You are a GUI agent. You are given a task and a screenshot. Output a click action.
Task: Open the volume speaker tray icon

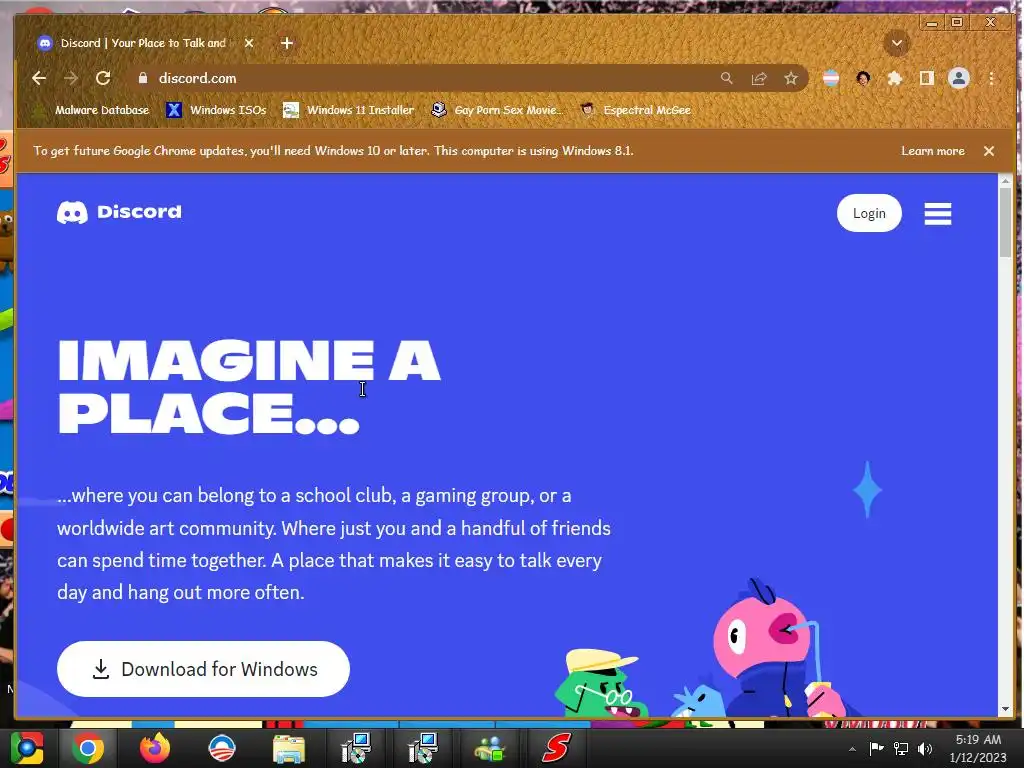[x=925, y=748]
